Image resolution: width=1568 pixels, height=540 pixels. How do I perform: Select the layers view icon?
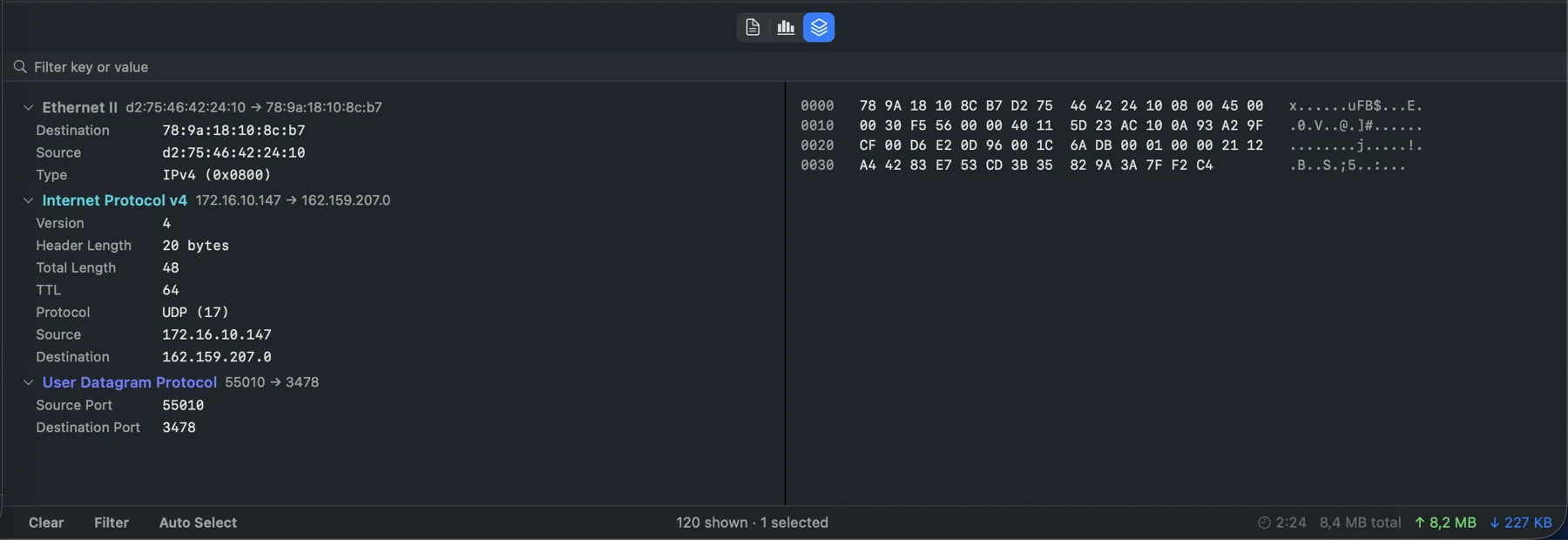pos(819,27)
